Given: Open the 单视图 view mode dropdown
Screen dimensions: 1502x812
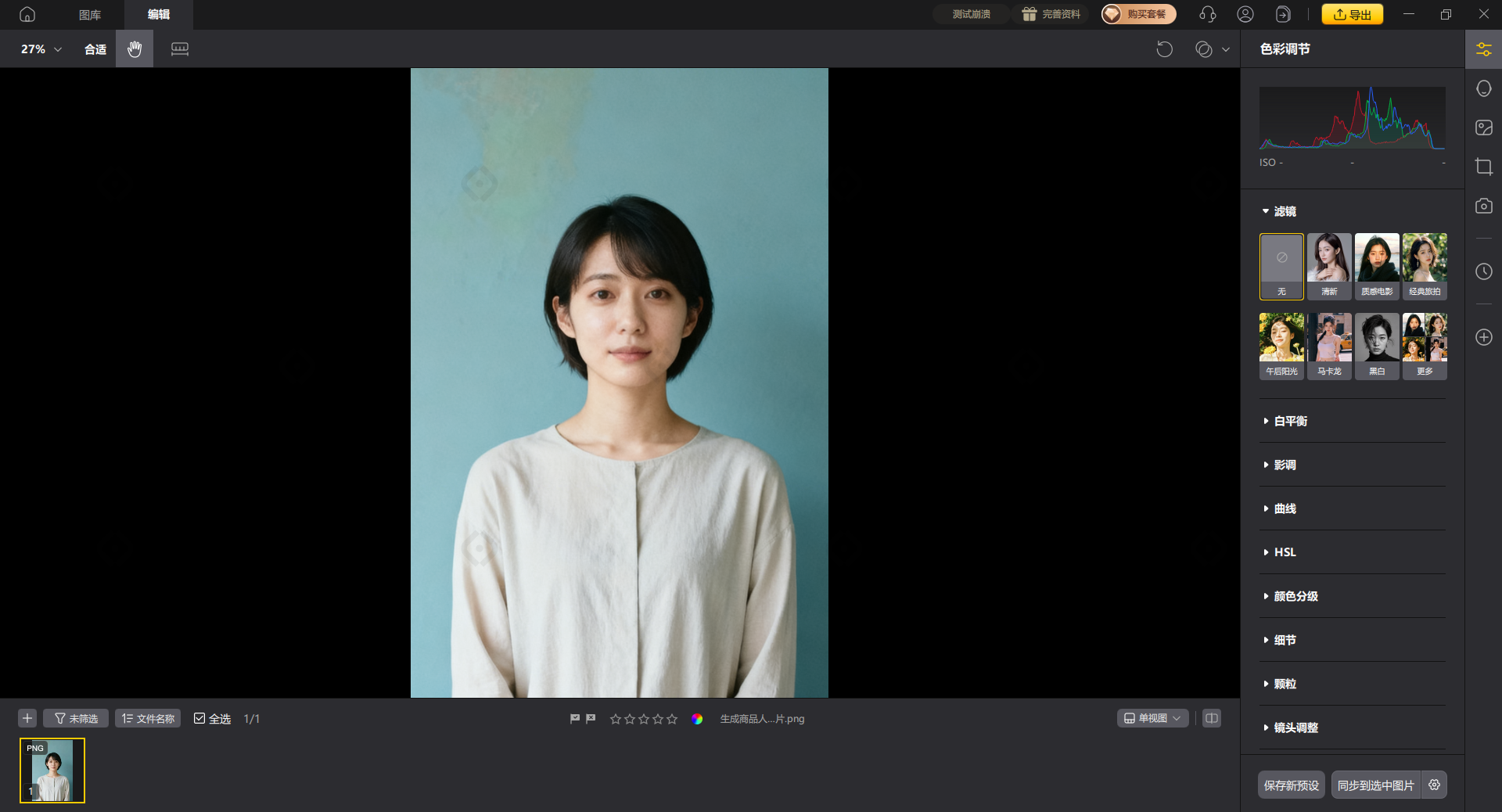Looking at the screenshot, I should (x=1152, y=718).
